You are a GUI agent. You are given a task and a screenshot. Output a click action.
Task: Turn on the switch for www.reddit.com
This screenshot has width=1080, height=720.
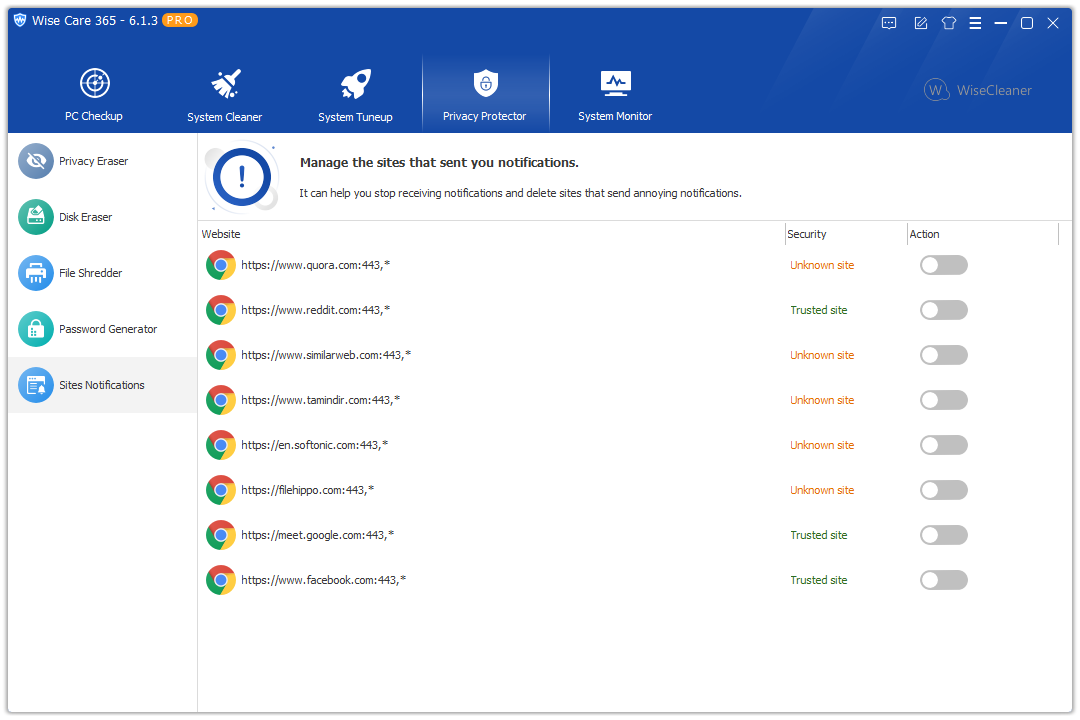click(943, 310)
